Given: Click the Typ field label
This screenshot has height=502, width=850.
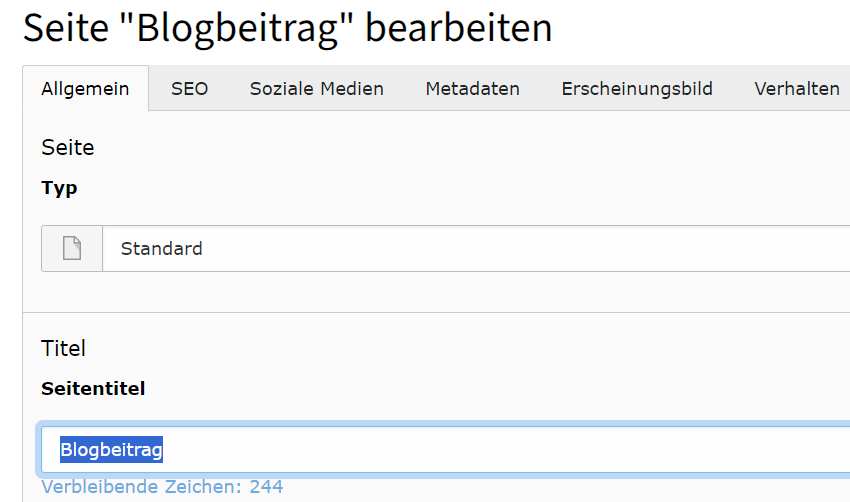Looking at the screenshot, I should 59,189.
